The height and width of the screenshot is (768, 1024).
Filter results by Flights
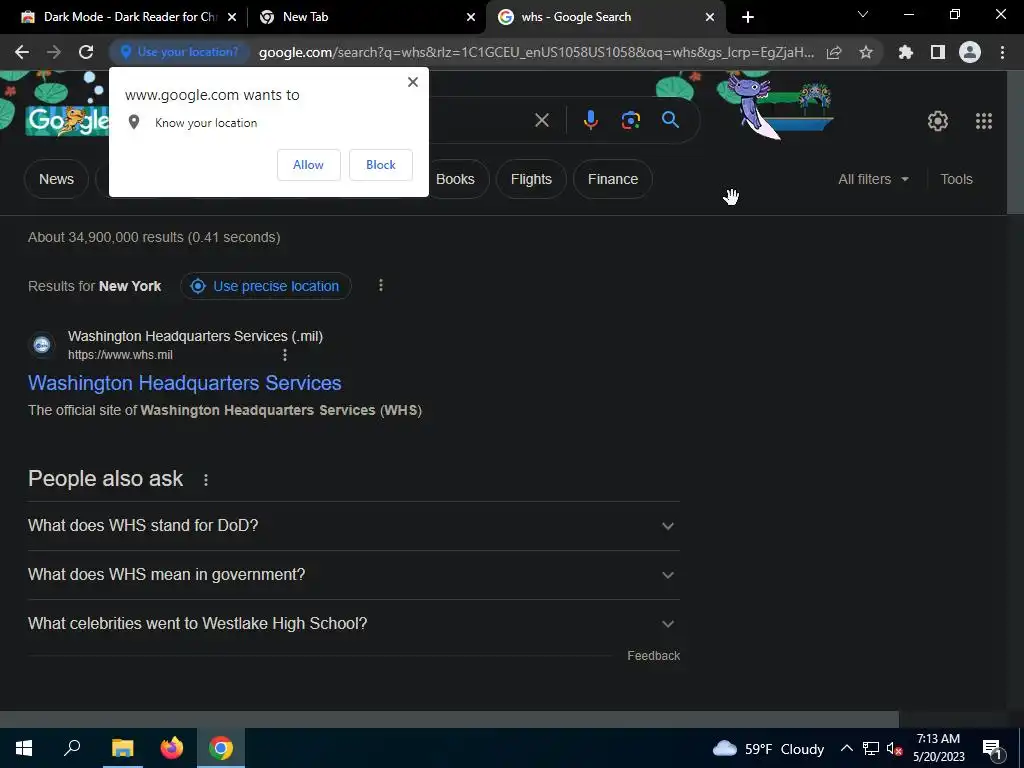click(531, 179)
